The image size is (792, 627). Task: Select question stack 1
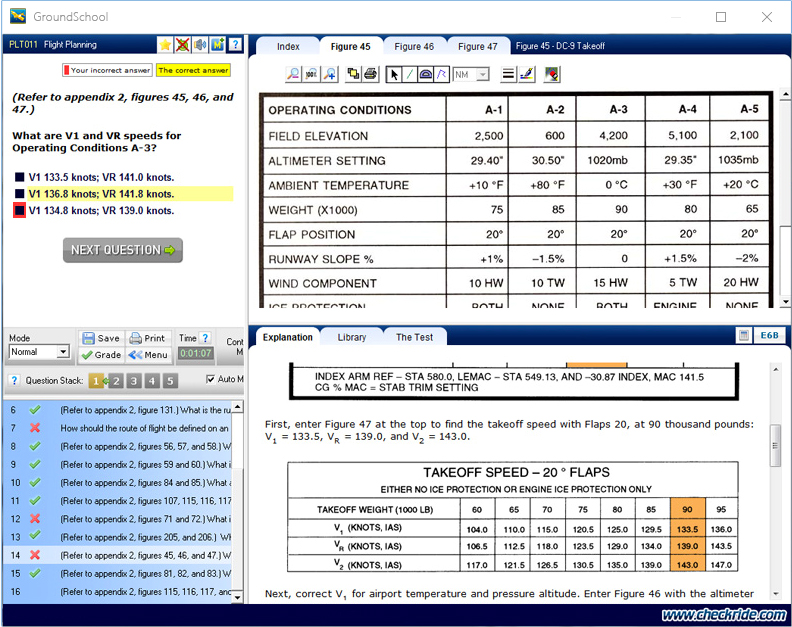click(96, 381)
